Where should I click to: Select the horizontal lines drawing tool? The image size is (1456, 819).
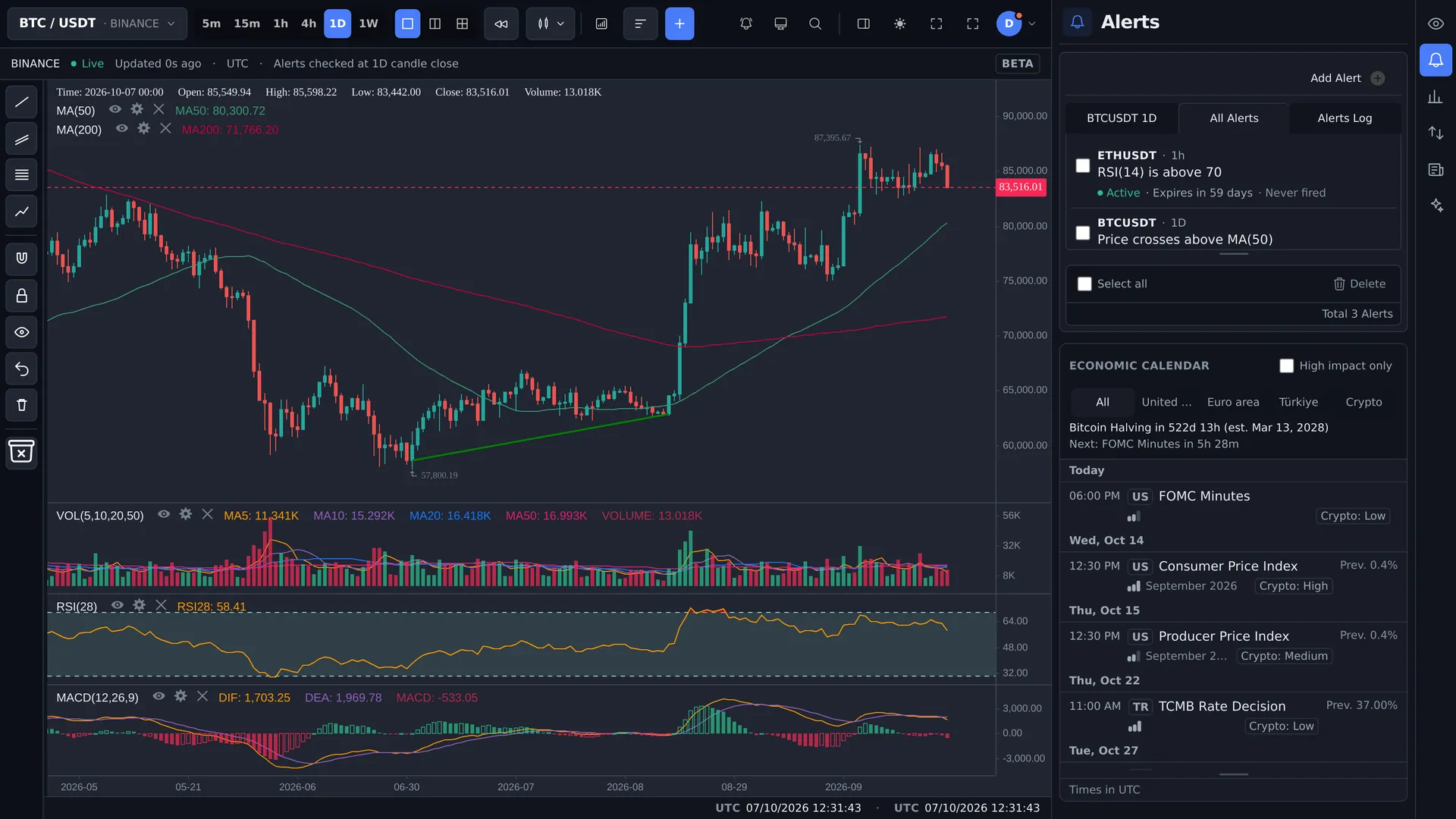21,175
